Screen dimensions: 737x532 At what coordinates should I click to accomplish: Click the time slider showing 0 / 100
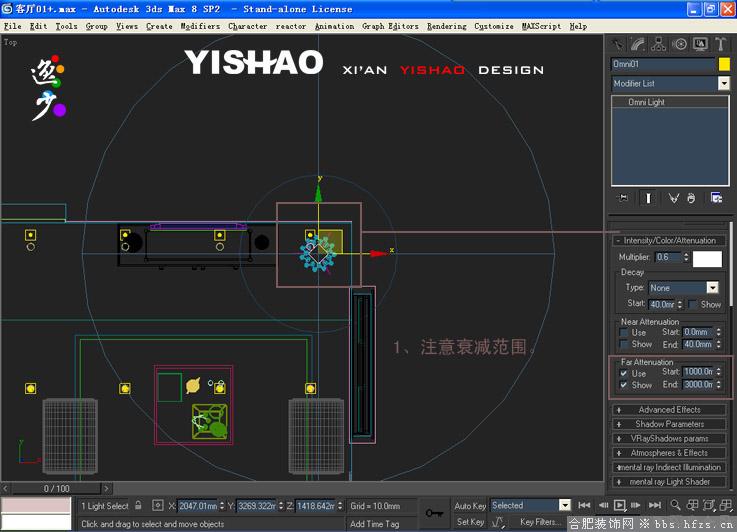pos(56,489)
